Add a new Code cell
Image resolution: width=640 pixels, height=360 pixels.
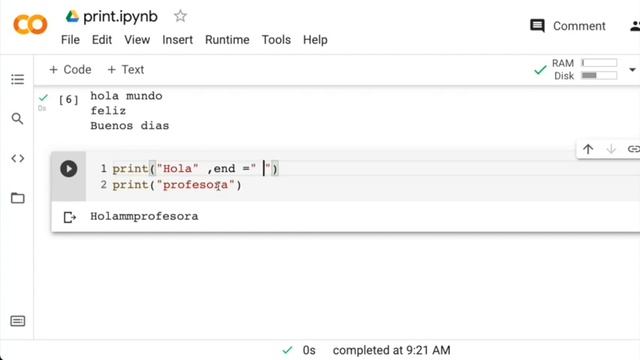pos(70,70)
